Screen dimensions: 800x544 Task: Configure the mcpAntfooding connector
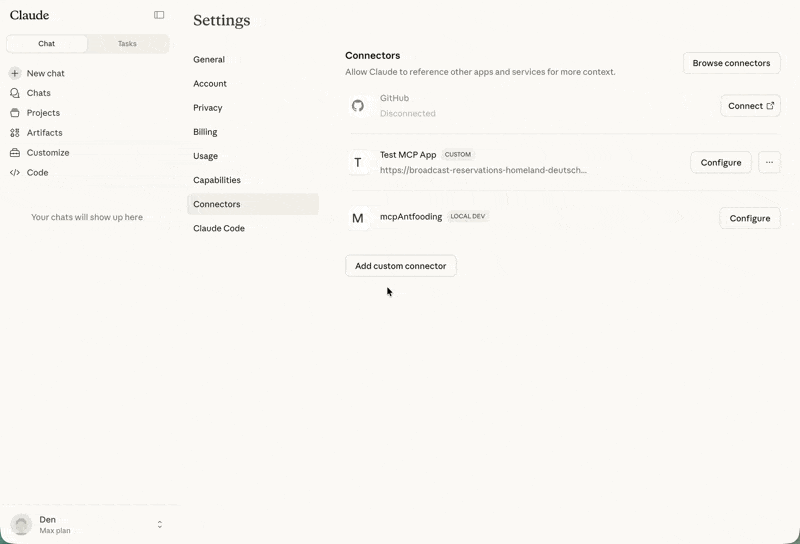click(749, 218)
